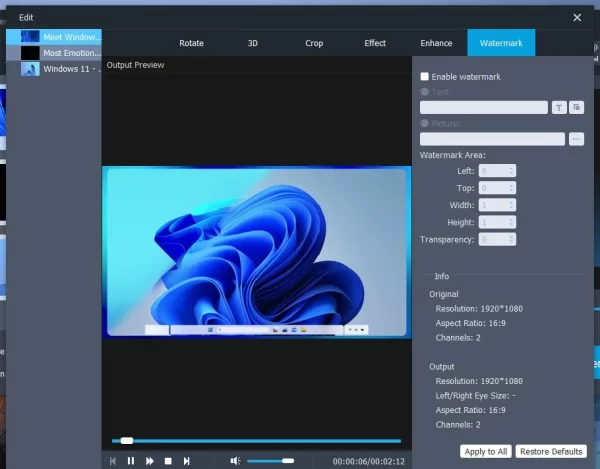The width and height of the screenshot is (600, 469).
Task: Switch to the 3D tab
Action: click(x=253, y=43)
